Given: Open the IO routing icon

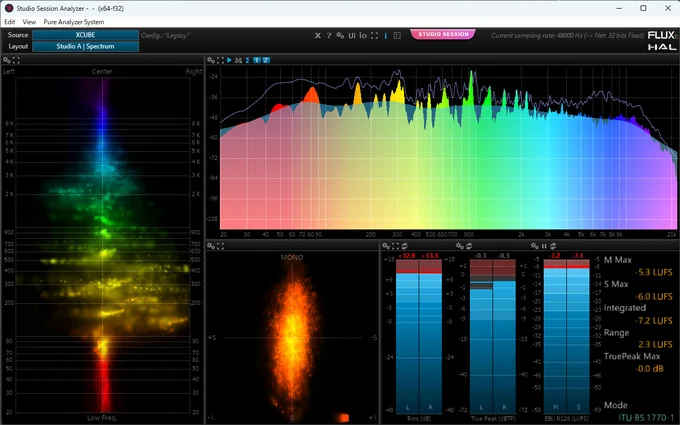Looking at the screenshot, I should (x=363, y=36).
